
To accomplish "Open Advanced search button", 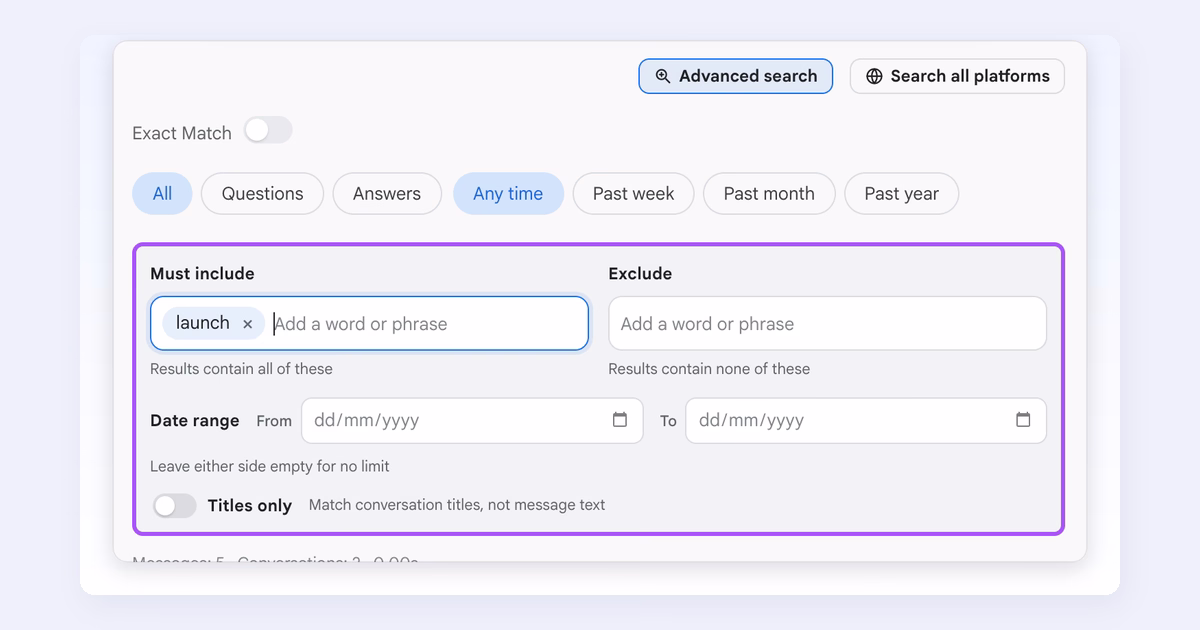I will [x=736, y=76].
